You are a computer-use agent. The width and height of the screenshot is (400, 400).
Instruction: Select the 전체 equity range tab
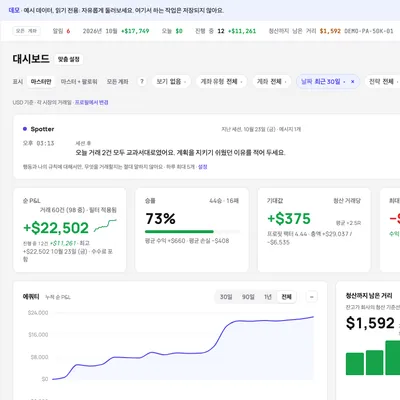286,297
